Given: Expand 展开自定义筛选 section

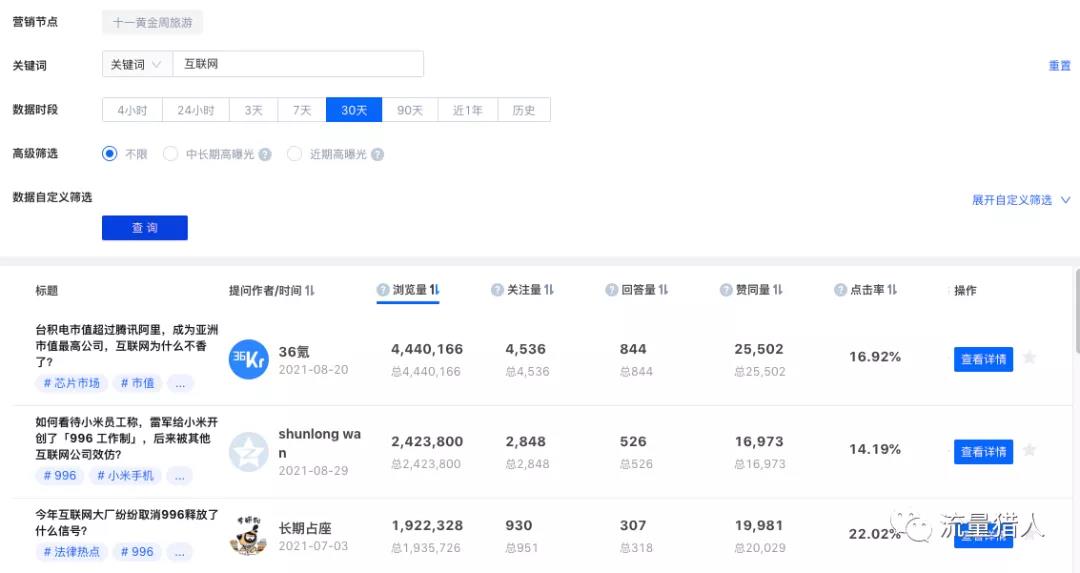Looking at the screenshot, I should [1020, 200].
